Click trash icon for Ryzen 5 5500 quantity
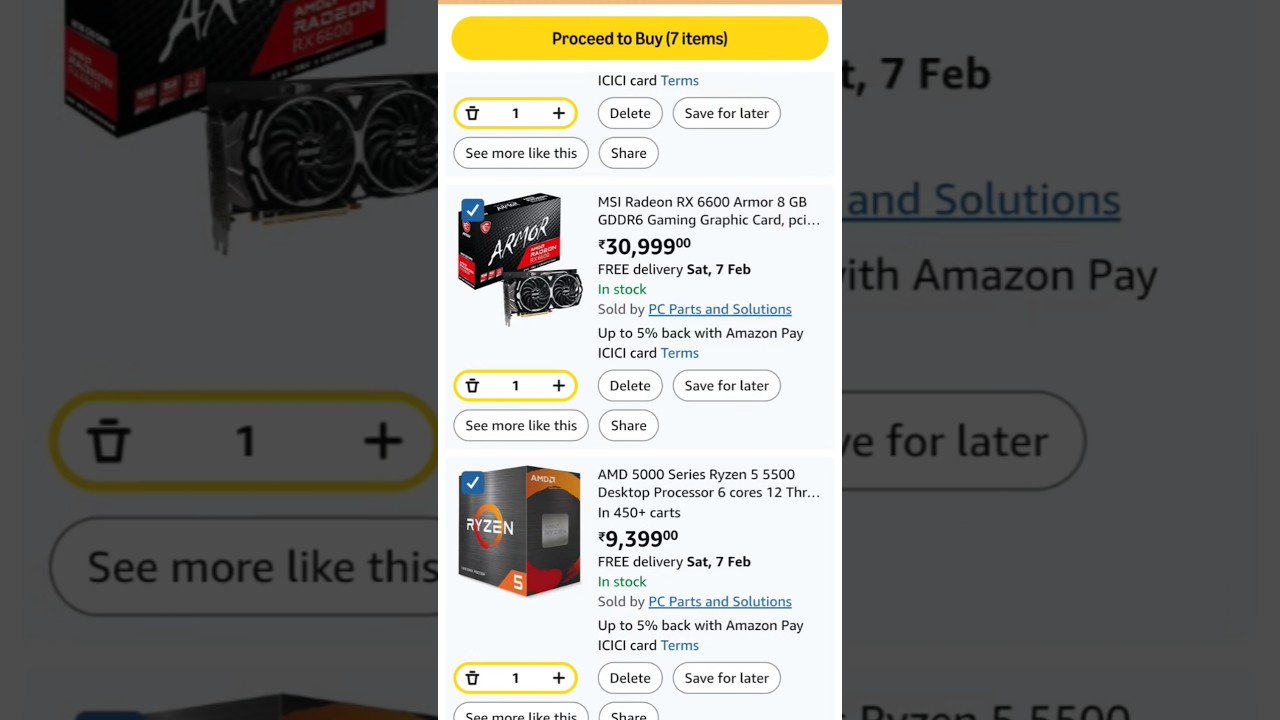Image resolution: width=1280 pixels, height=720 pixels. [473, 678]
